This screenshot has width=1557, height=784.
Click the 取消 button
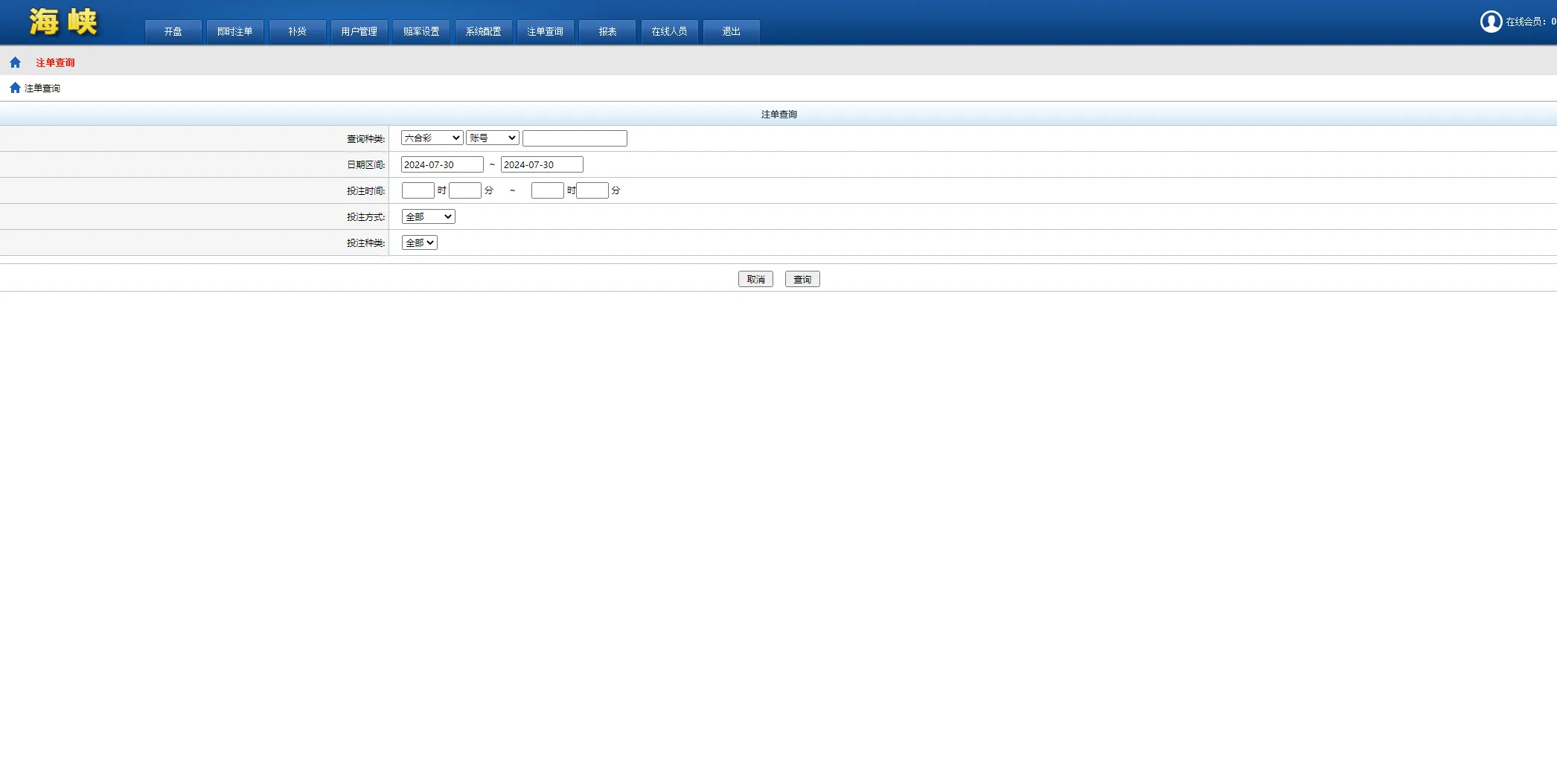click(755, 279)
